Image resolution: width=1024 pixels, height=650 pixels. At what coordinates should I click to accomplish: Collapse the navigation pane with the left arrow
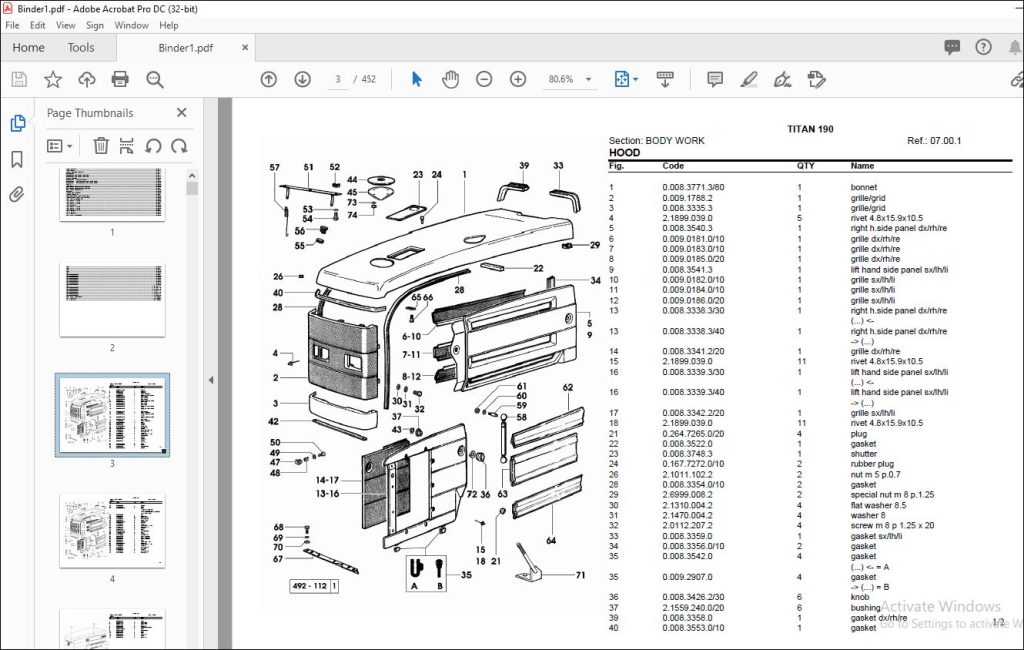pyautogui.click(x=211, y=380)
